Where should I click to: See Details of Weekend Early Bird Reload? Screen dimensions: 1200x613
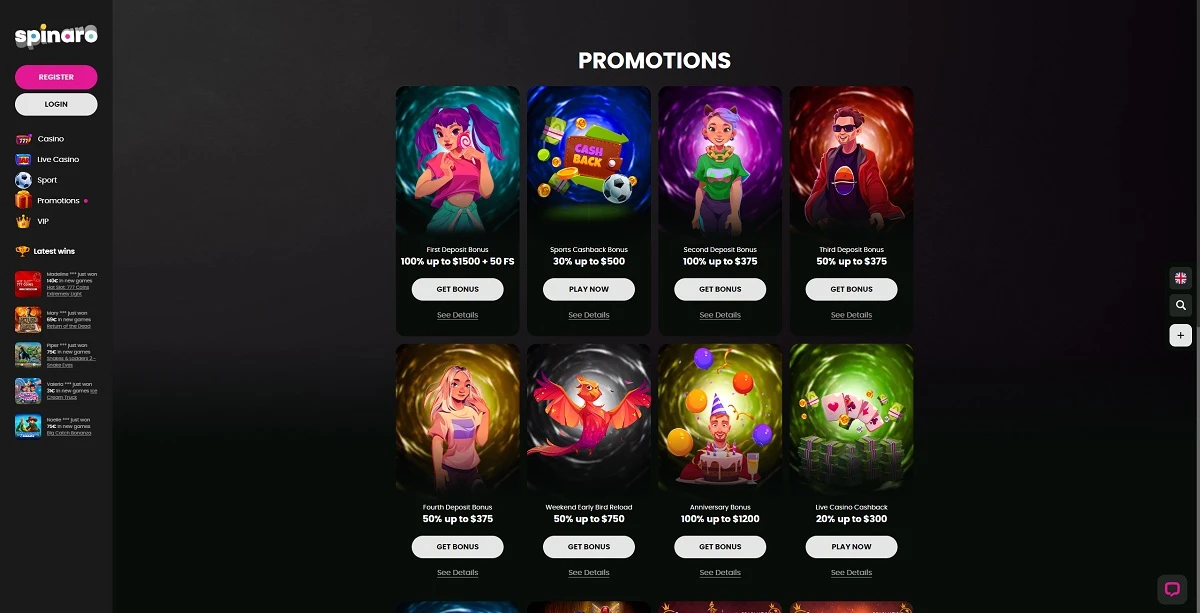[x=589, y=573]
